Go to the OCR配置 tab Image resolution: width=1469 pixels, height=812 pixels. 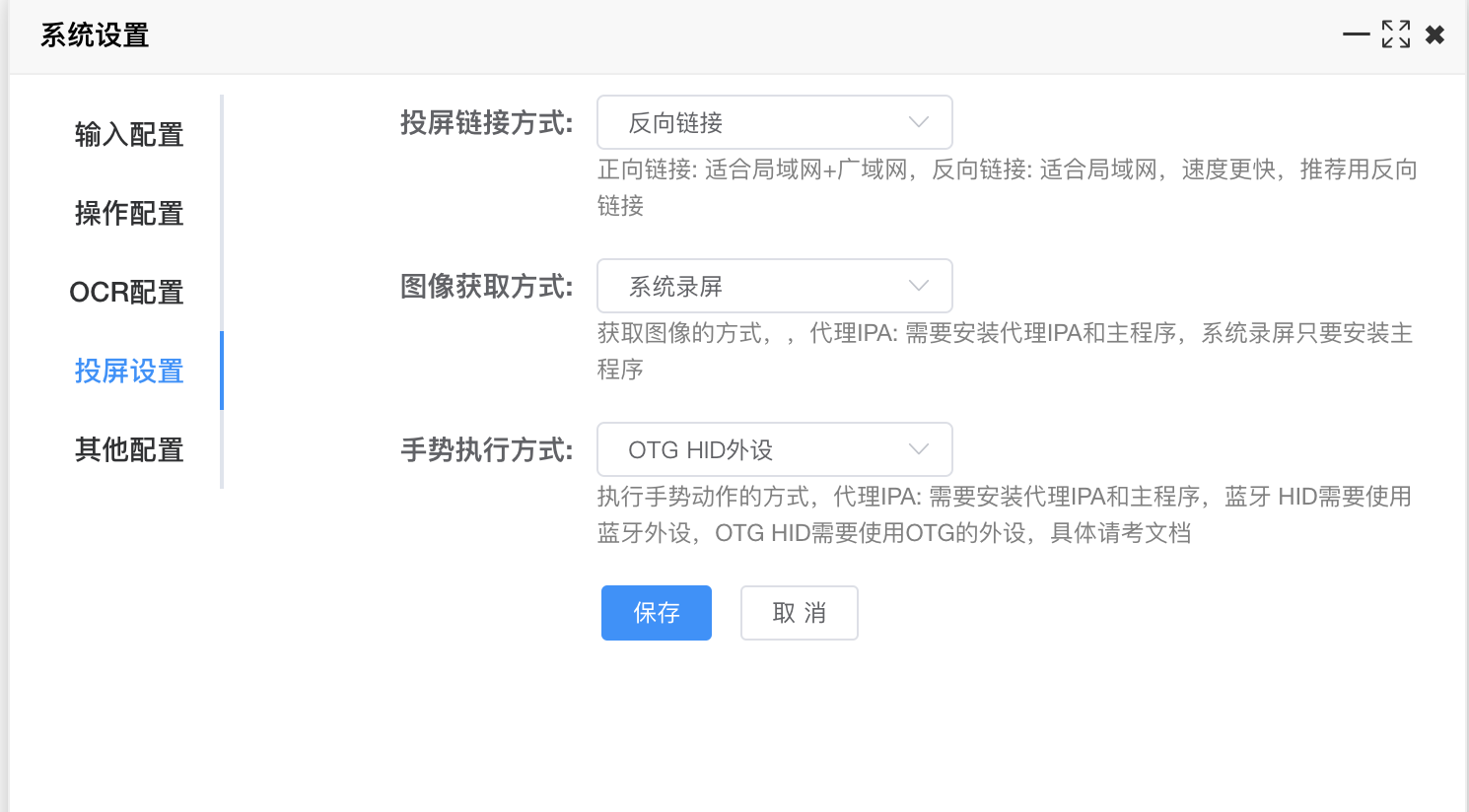[126, 292]
